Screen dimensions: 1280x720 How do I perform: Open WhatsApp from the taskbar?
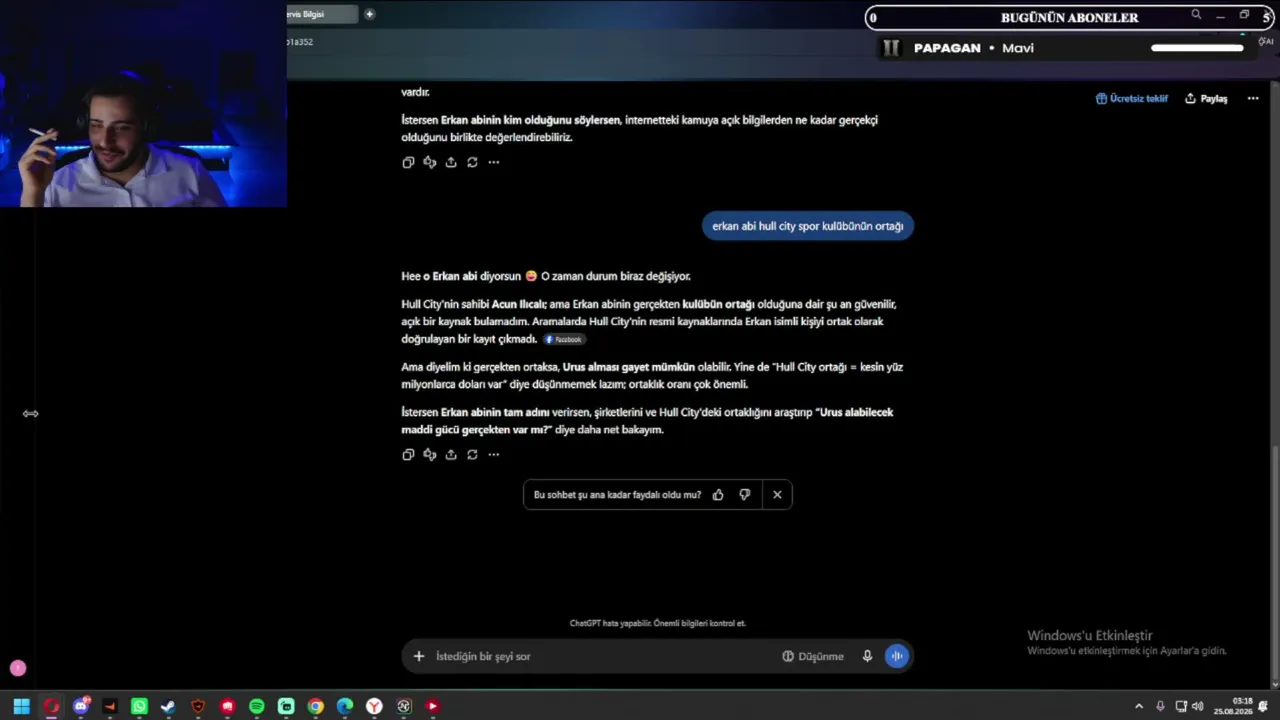tap(139, 707)
